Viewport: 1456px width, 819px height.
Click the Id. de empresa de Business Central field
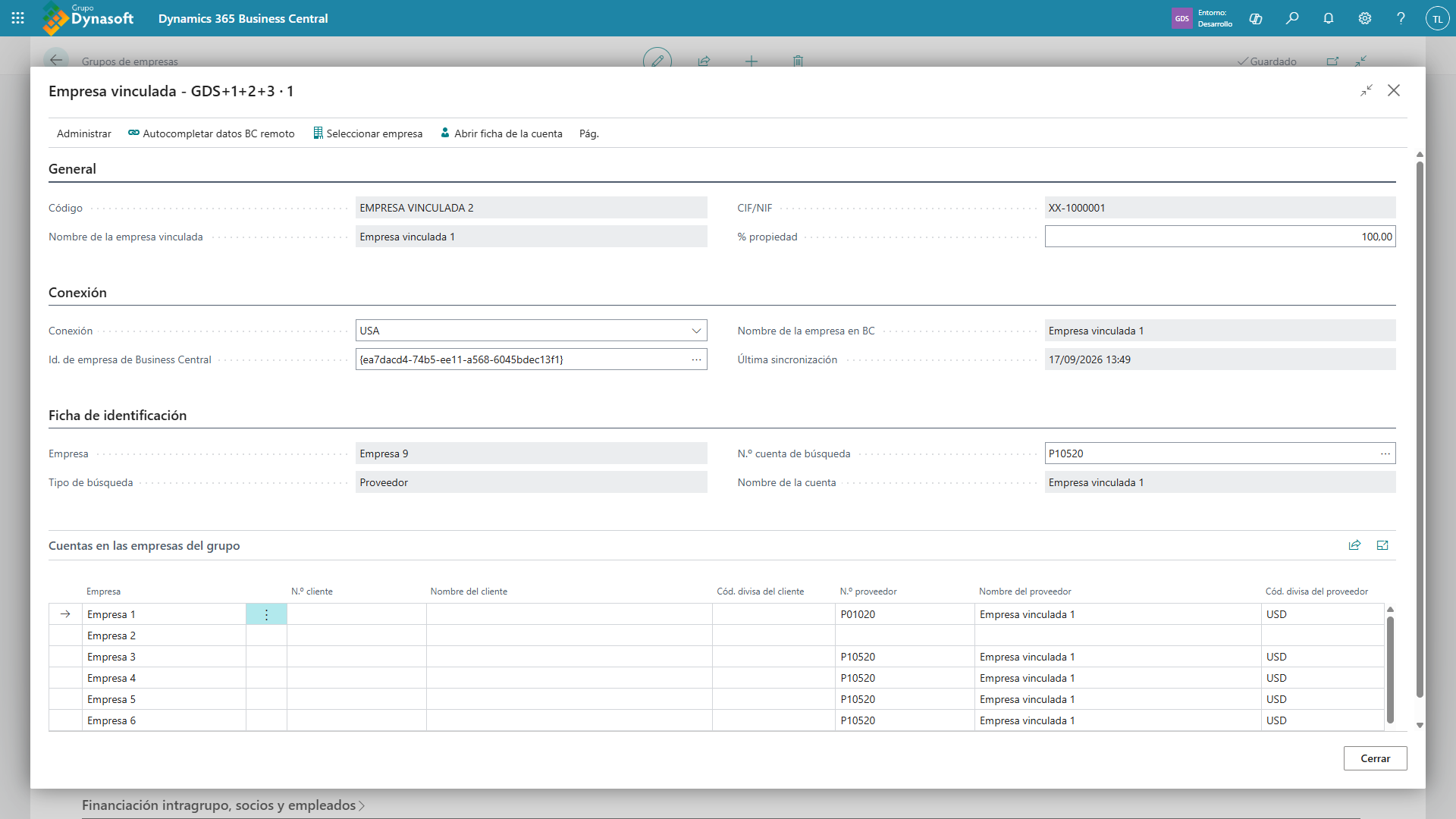tap(531, 359)
